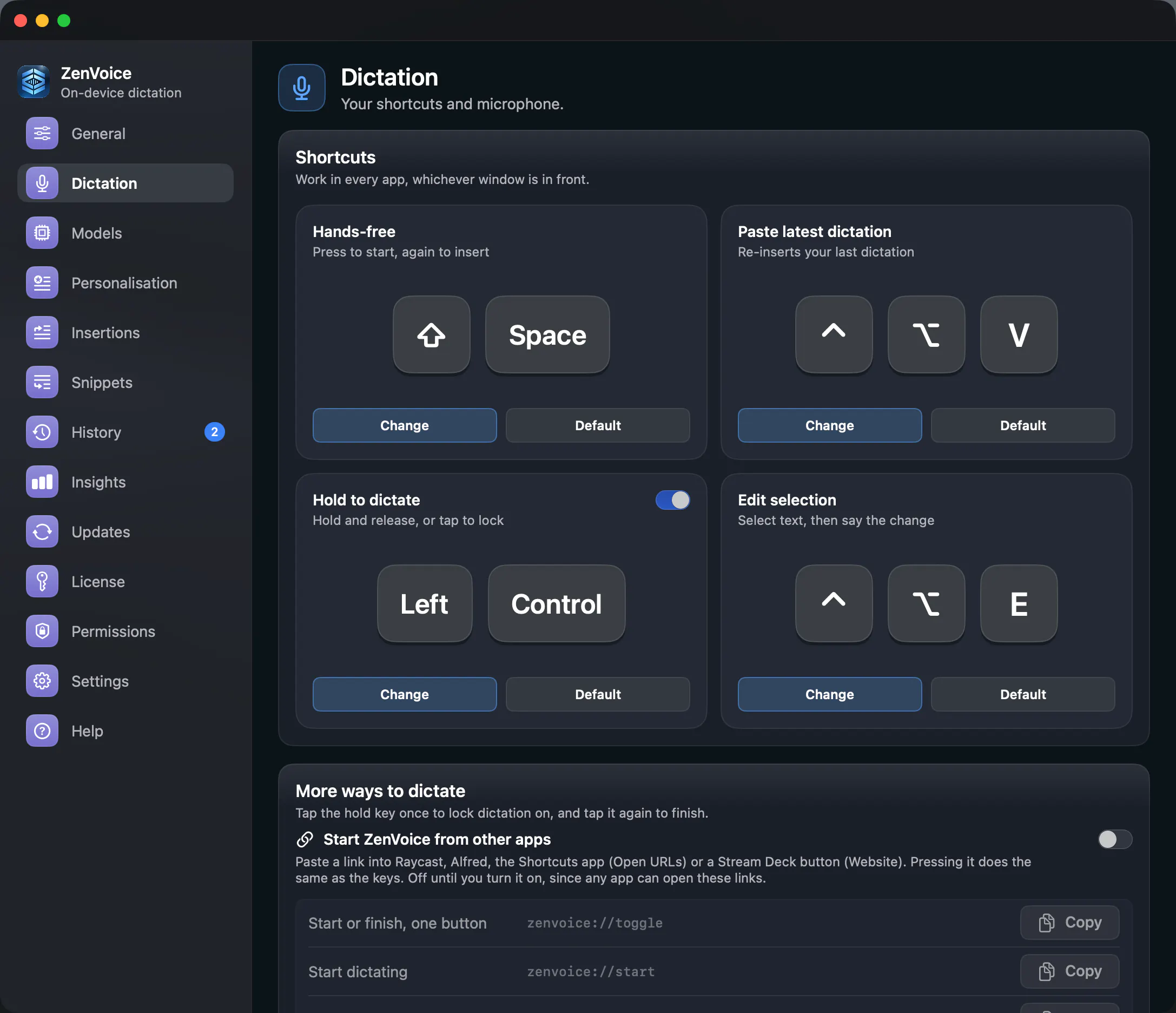The height and width of the screenshot is (1013, 1176).
Task: Click the Space key cap
Action: point(548,334)
